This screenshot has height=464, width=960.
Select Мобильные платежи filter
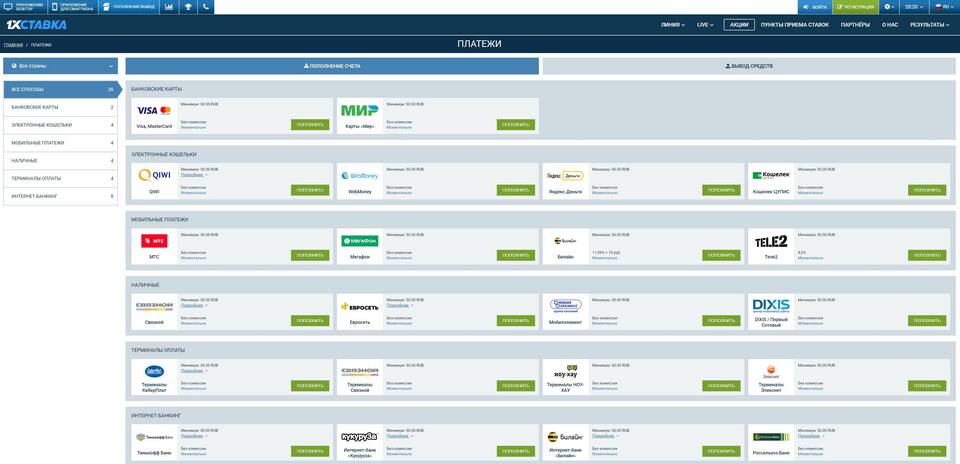pos(60,143)
